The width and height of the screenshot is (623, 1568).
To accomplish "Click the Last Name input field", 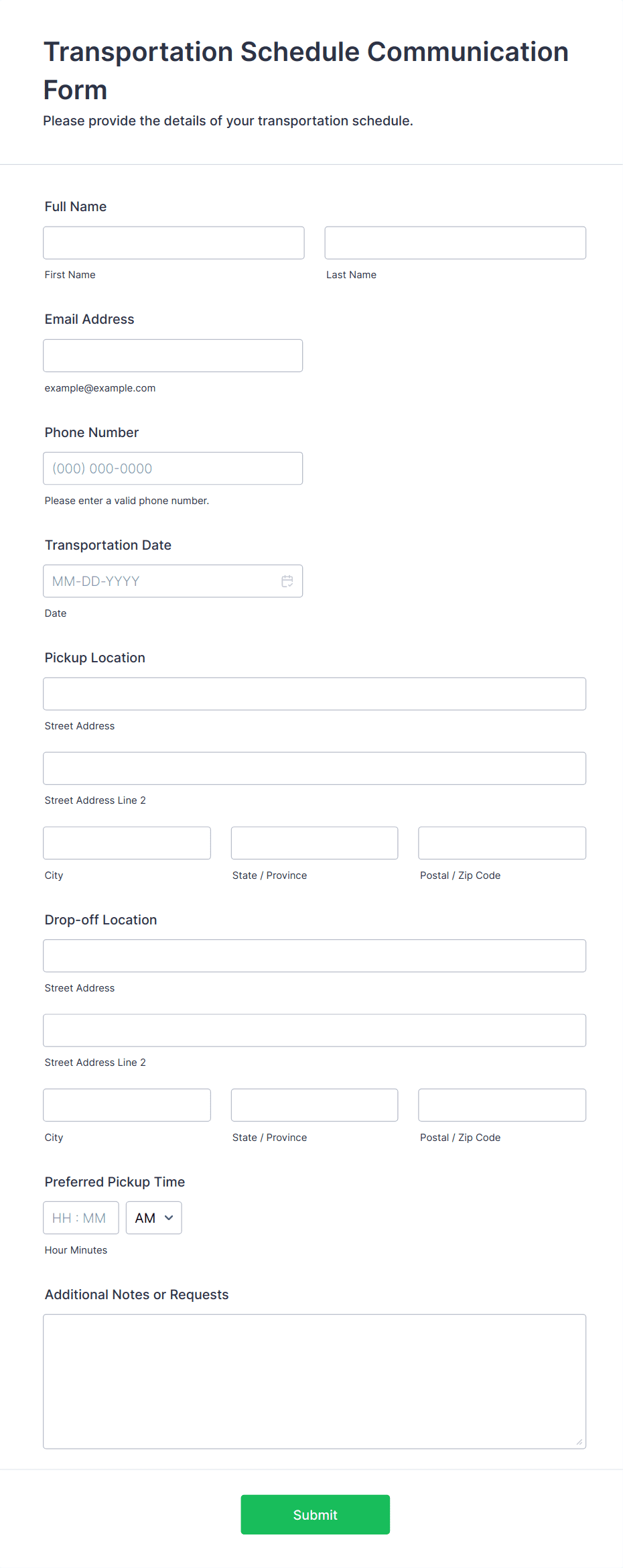I will click(x=455, y=243).
